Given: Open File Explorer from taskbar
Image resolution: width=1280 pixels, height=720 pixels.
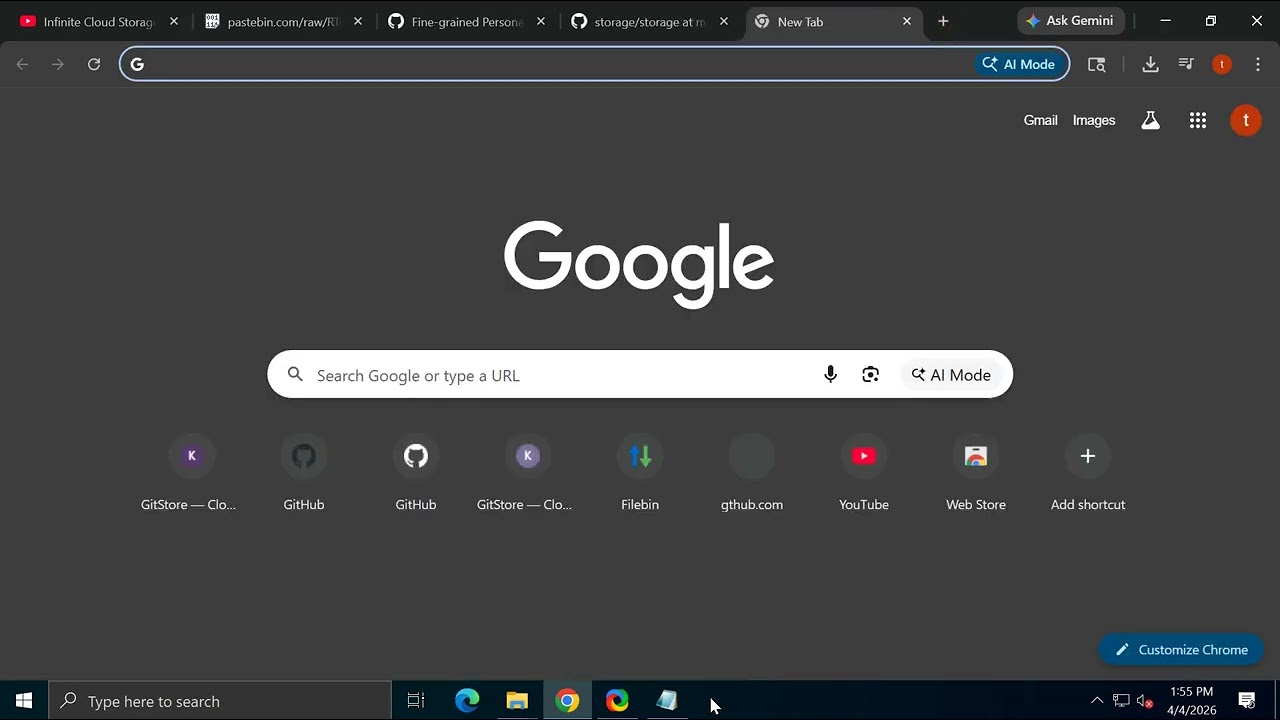Looking at the screenshot, I should pyautogui.click(x=517, y=701).
